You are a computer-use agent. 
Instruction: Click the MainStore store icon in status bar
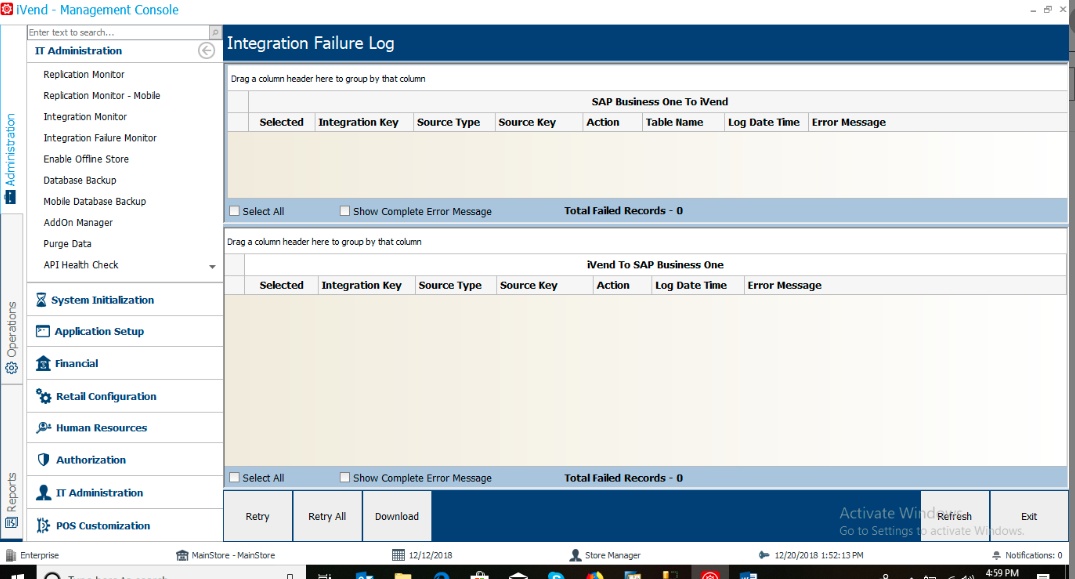tap(182, 555)
